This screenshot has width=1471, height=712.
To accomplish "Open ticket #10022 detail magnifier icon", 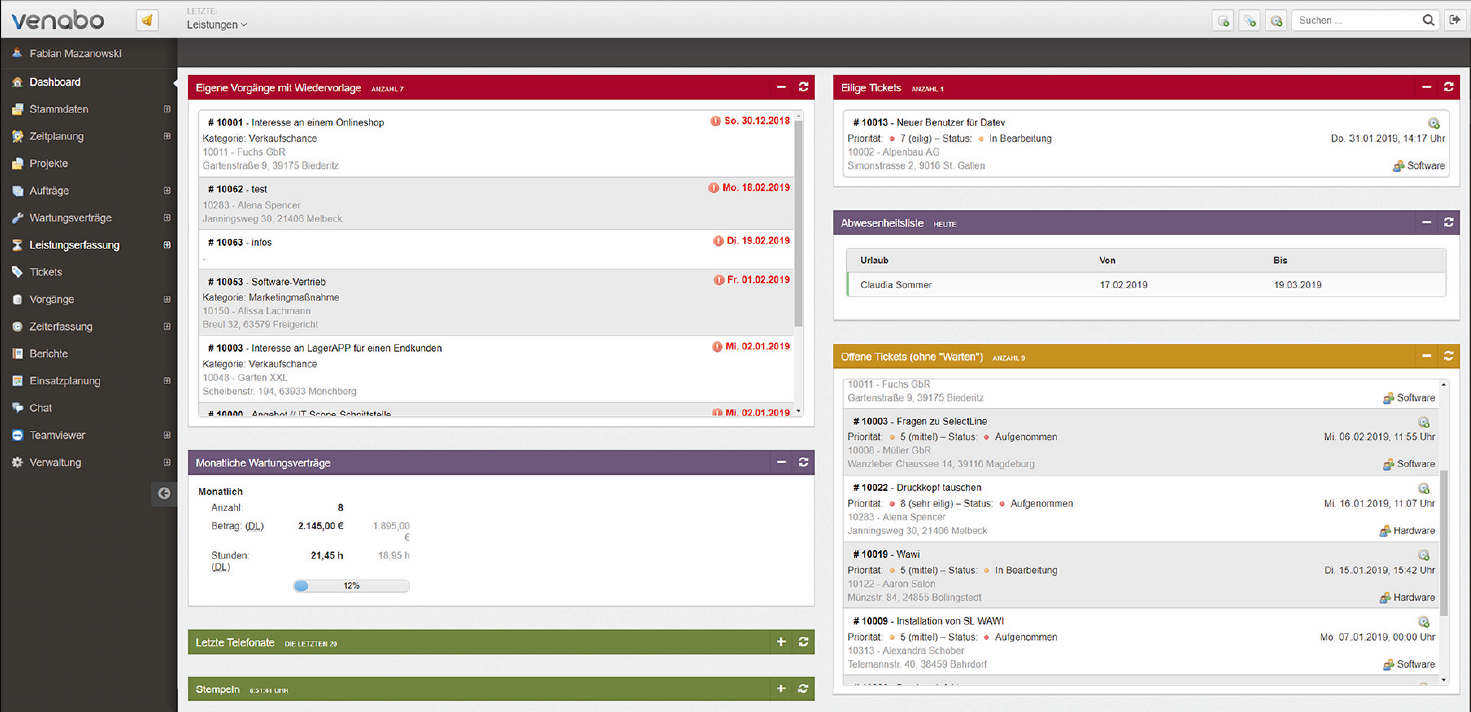I will pos(1423,489).
